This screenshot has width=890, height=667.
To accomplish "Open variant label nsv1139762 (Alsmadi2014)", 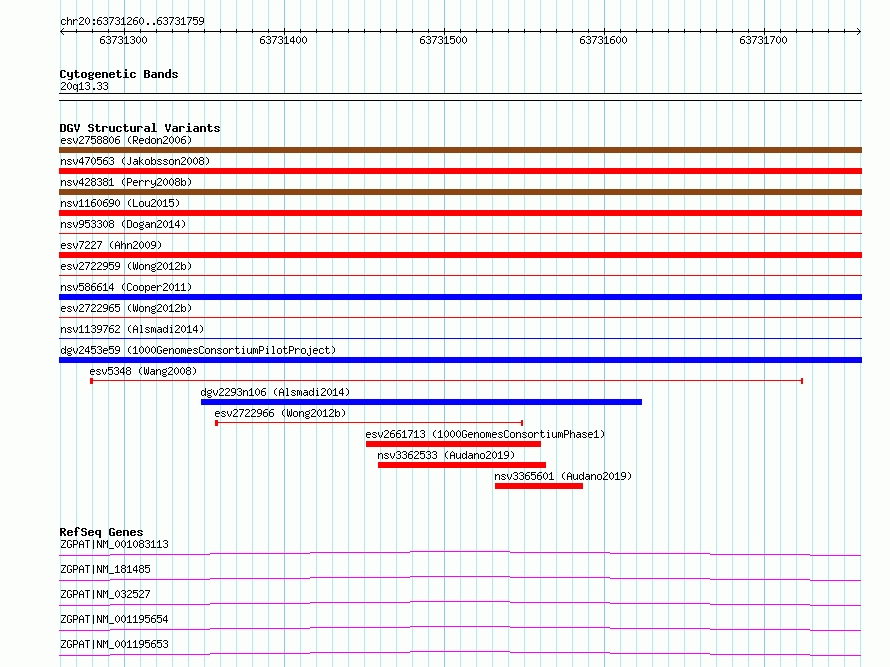I will [x=132, y=329].
